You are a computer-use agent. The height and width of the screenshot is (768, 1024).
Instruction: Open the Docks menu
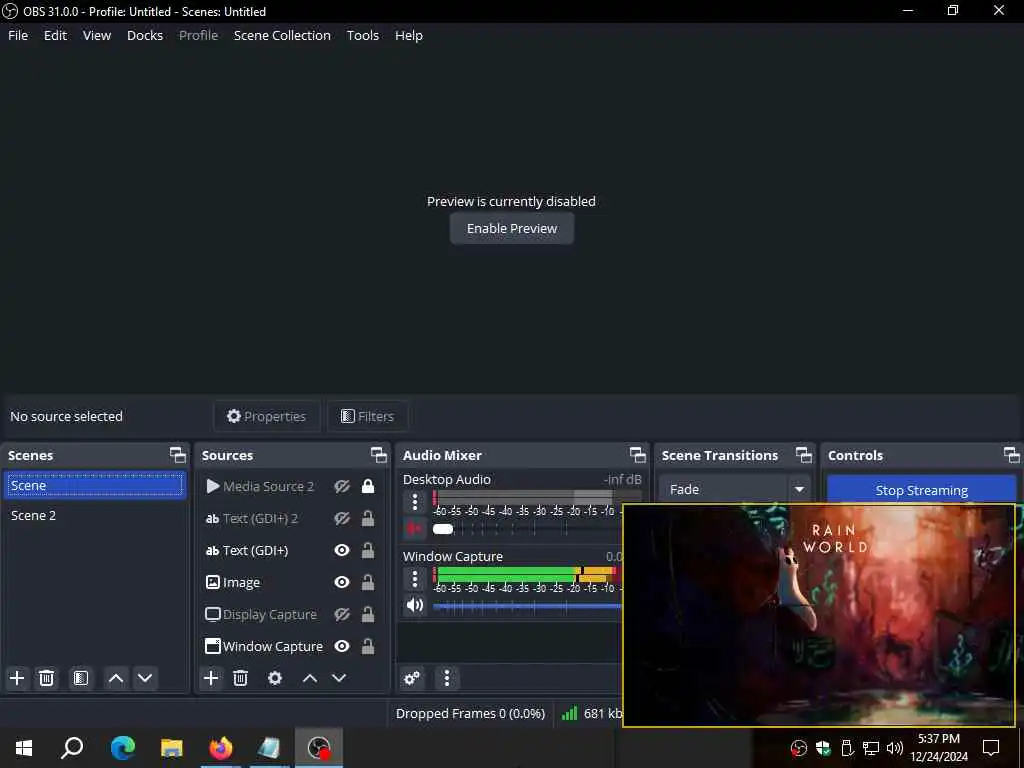tap(145, 35)
